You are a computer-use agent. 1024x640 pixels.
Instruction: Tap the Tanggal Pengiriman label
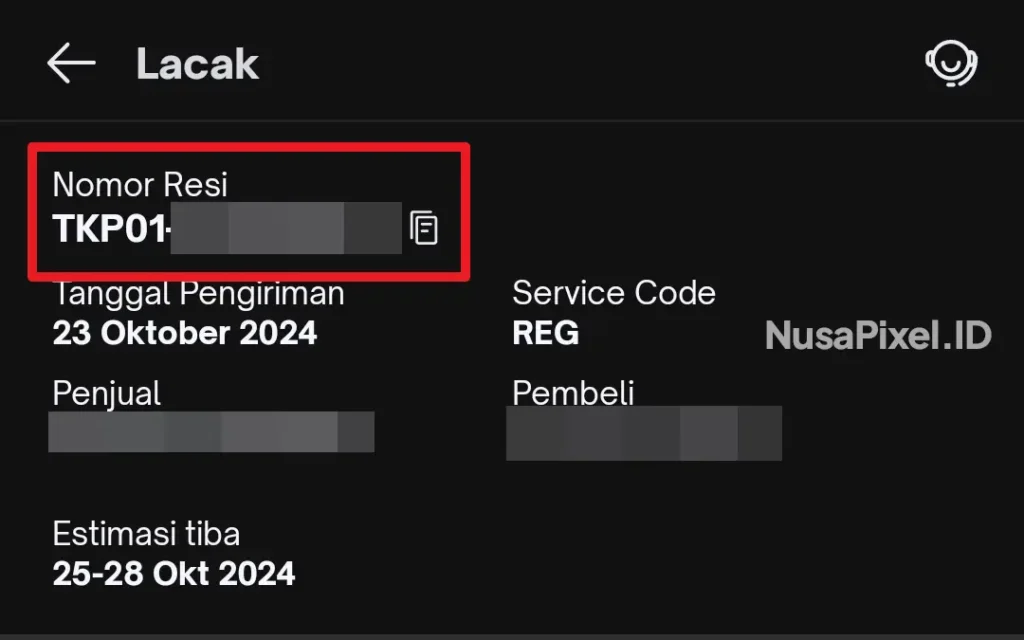pos(198,294)
